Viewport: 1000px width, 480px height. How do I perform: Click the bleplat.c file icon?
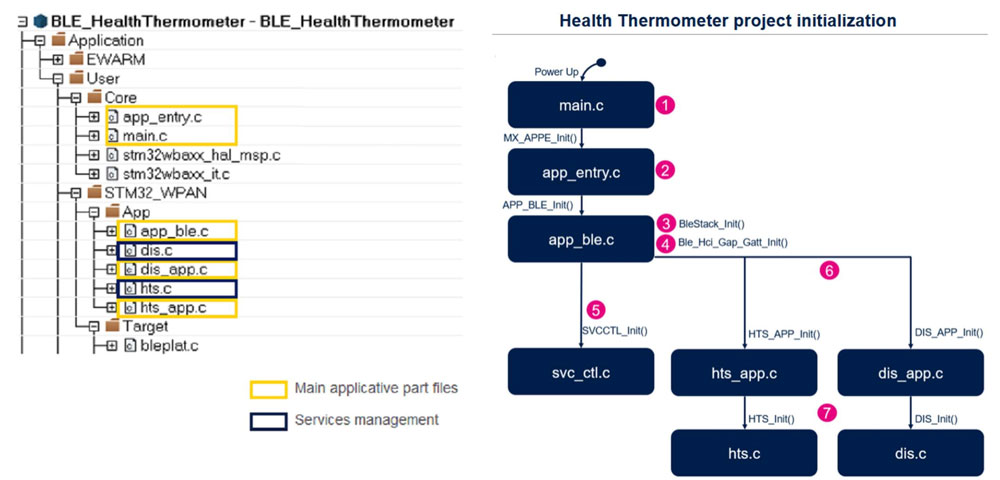[131, 346]
